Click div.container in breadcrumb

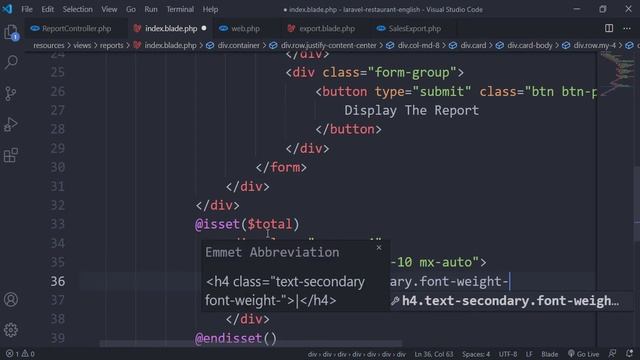238,45
